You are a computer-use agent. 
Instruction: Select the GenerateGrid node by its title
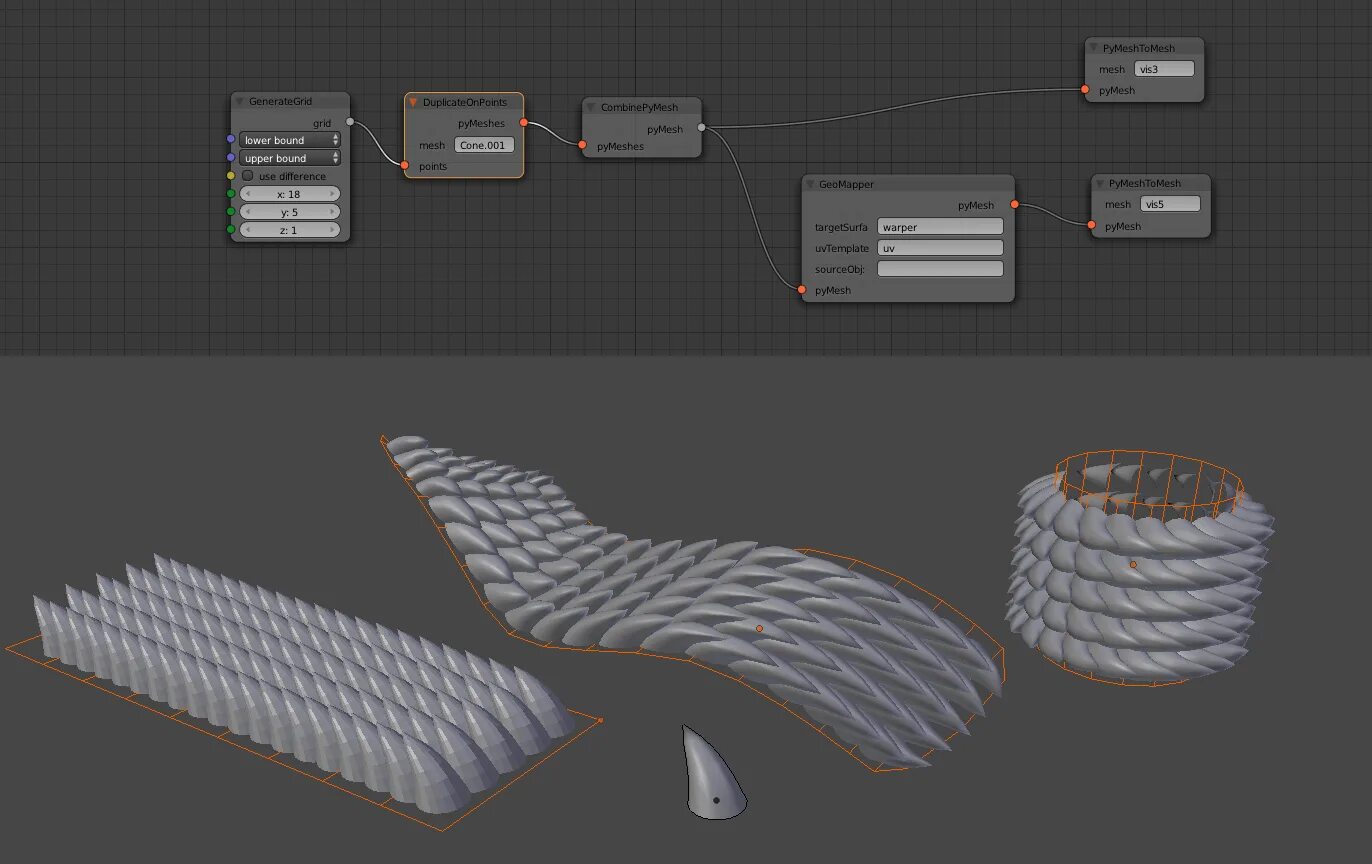pos(281,101)
